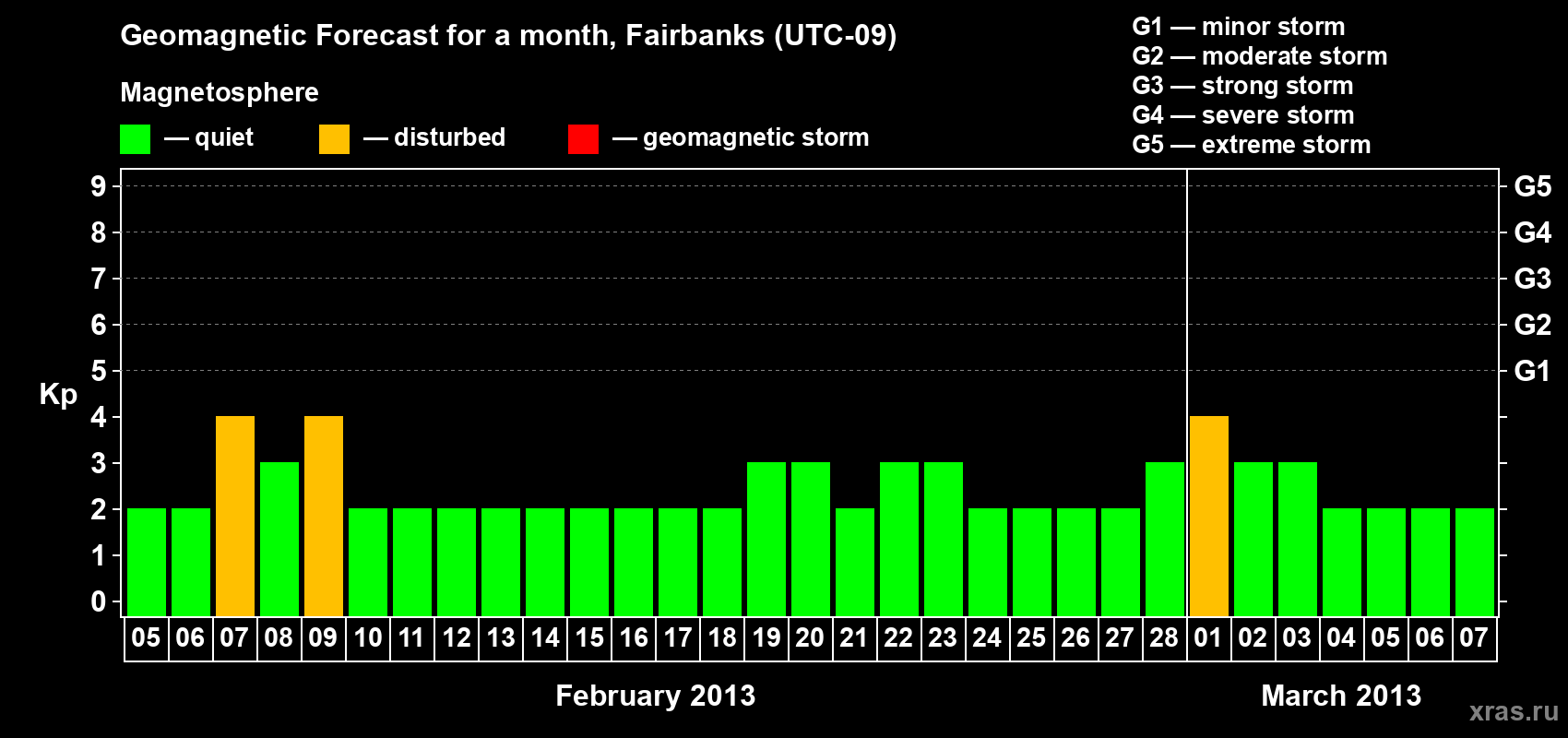The image size is (1568, 738).
Task: Click the date cell "01" on the axis
Action: tap(1209, 638)
